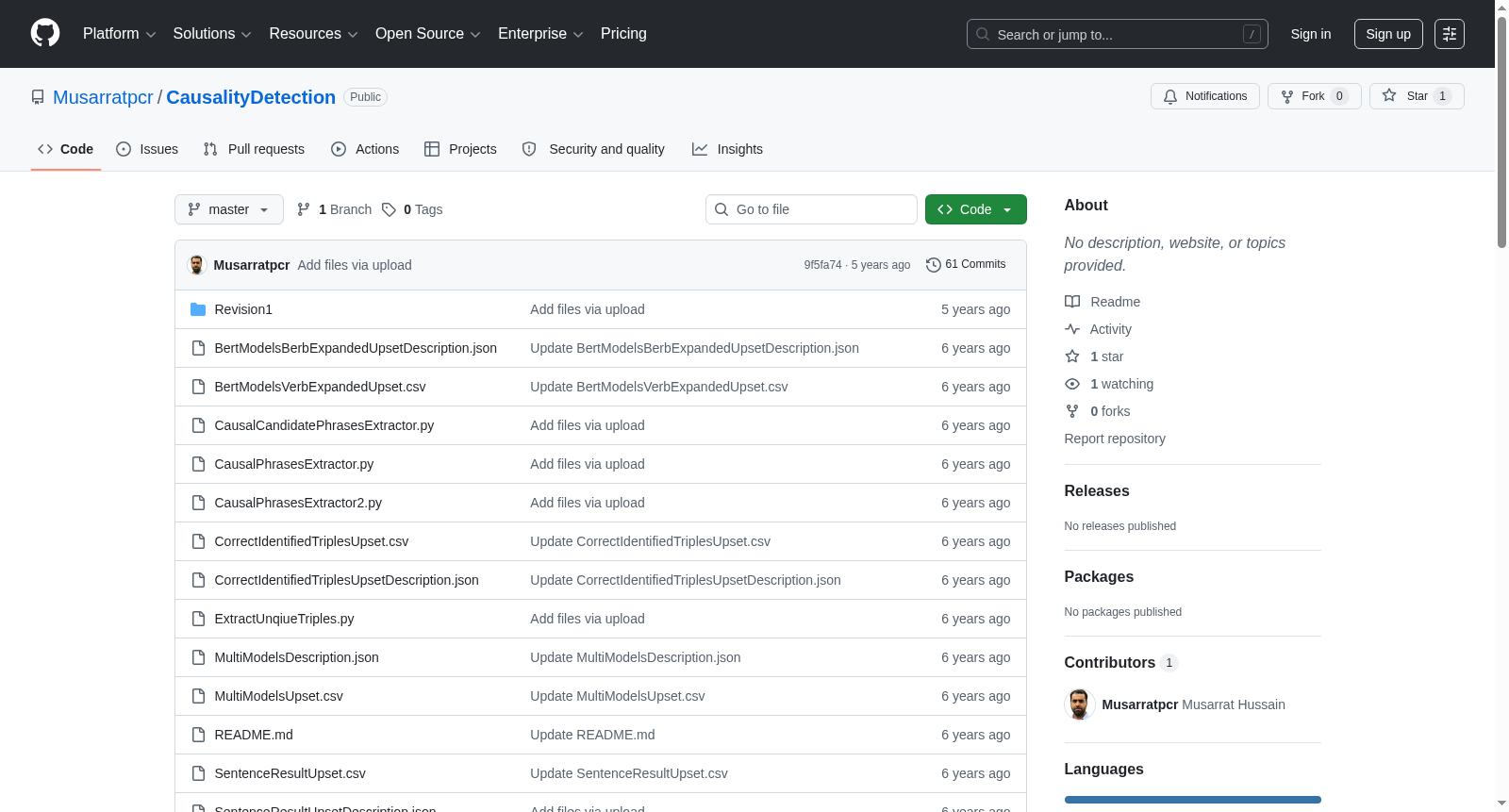The image size is (1509, 812).
Task: Switch to the Code tab
Action: [66, 149]
